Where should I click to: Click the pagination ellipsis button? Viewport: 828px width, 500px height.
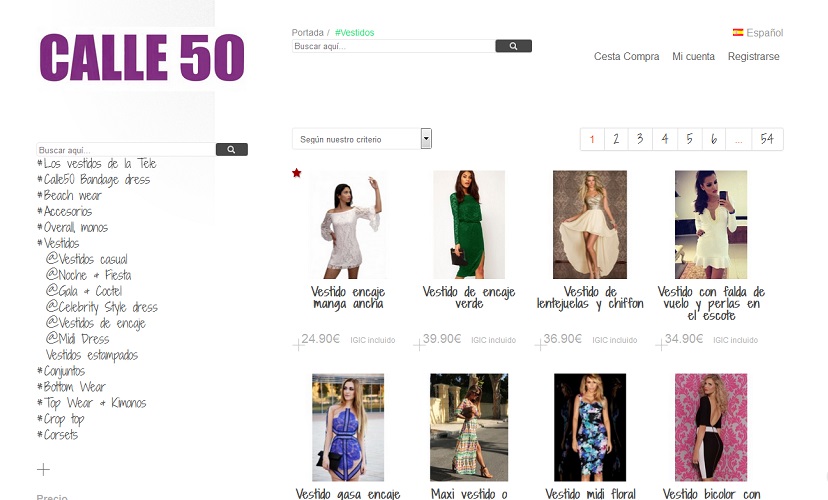pyautogui.click(x=739, y=139)
